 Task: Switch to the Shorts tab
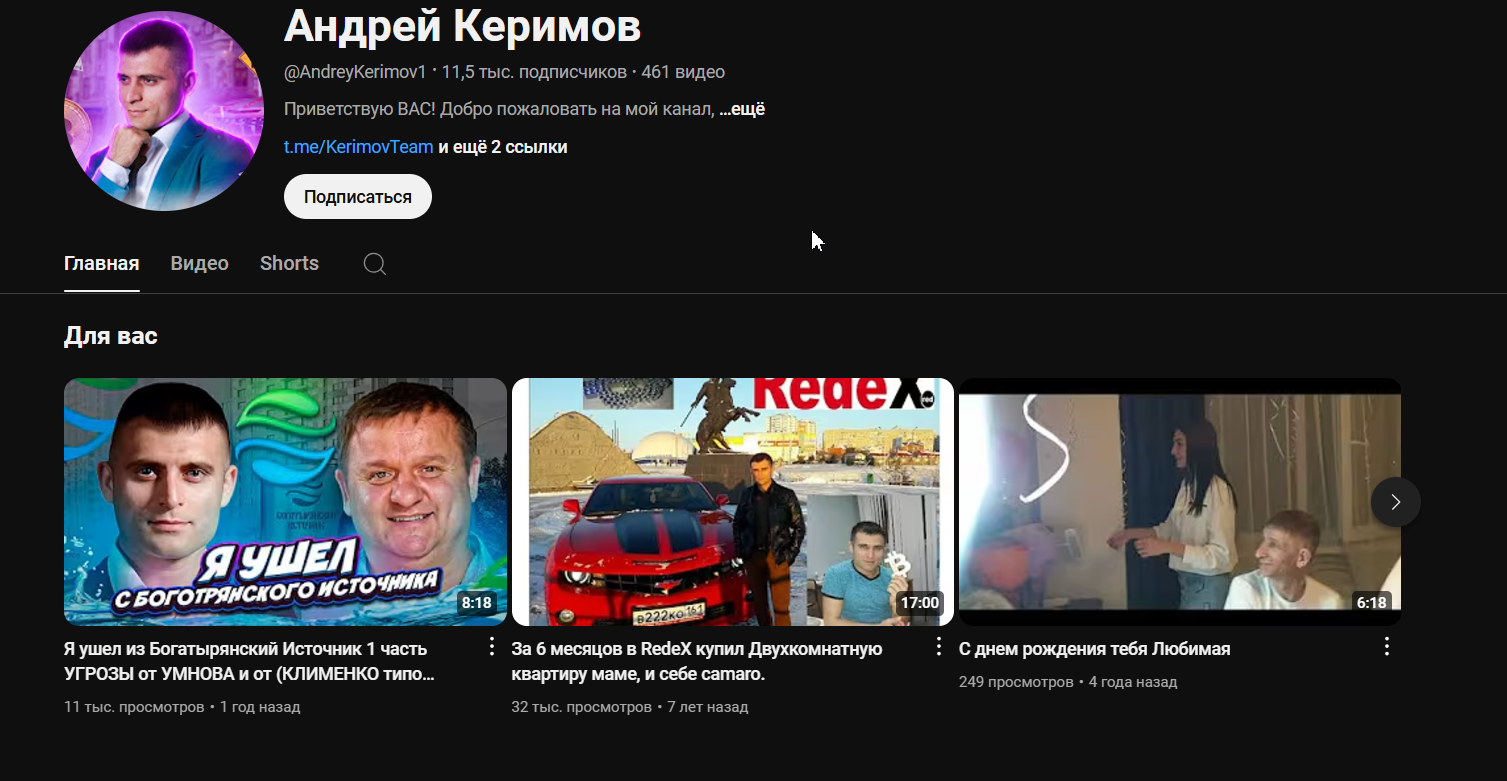point(289,263)
